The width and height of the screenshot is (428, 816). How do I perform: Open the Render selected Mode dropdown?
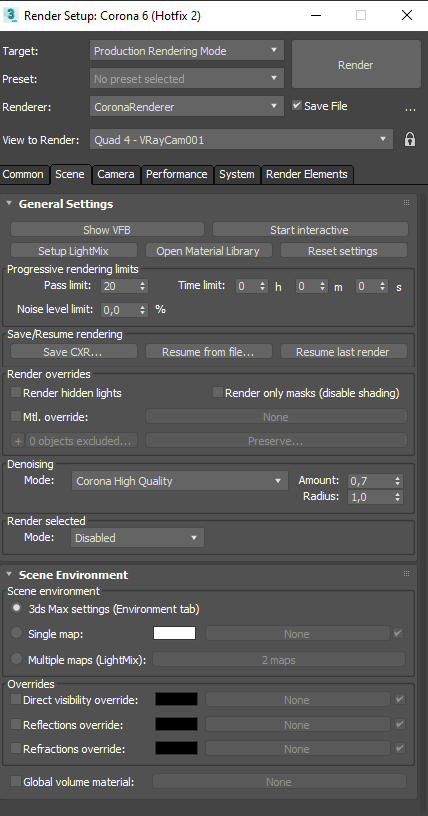137,538
